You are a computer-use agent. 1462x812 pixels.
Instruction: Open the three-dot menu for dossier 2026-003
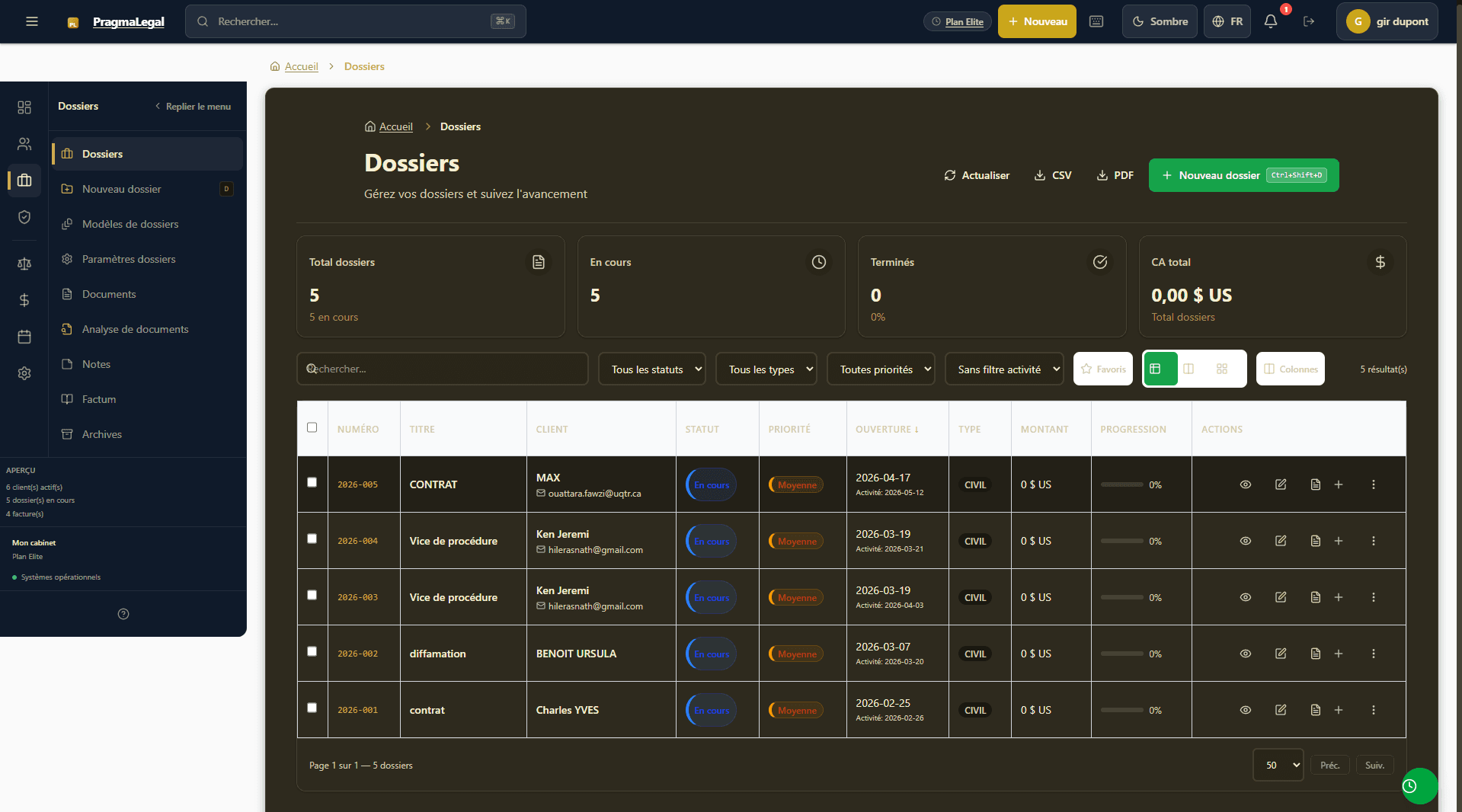(x=1374, y=597)
